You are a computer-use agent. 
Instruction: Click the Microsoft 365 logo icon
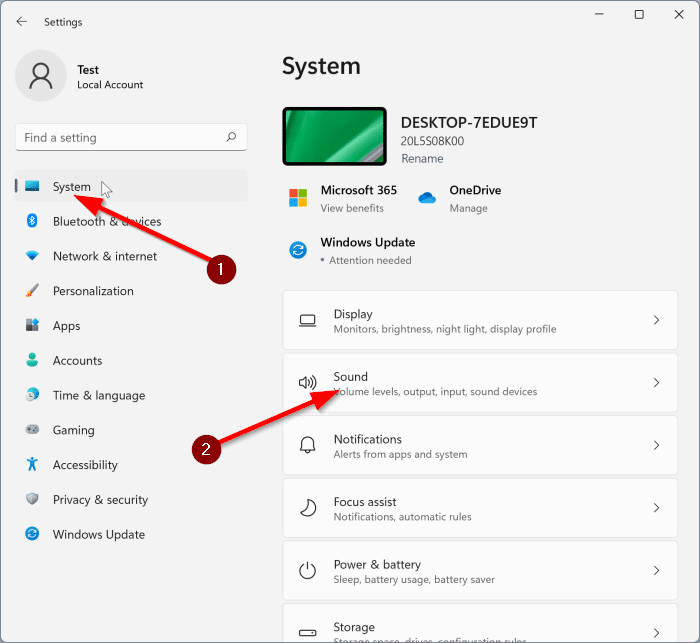pos(298,198)
